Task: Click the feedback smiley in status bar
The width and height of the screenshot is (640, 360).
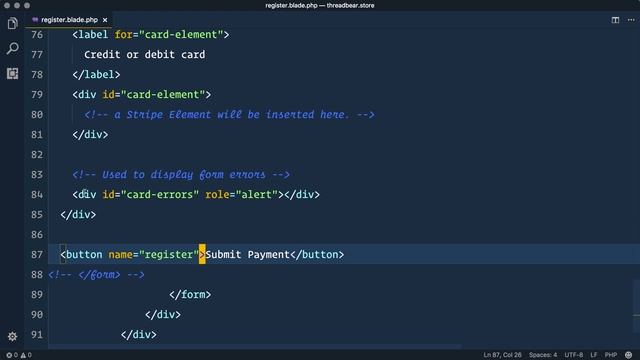Action: pos(629,355)
